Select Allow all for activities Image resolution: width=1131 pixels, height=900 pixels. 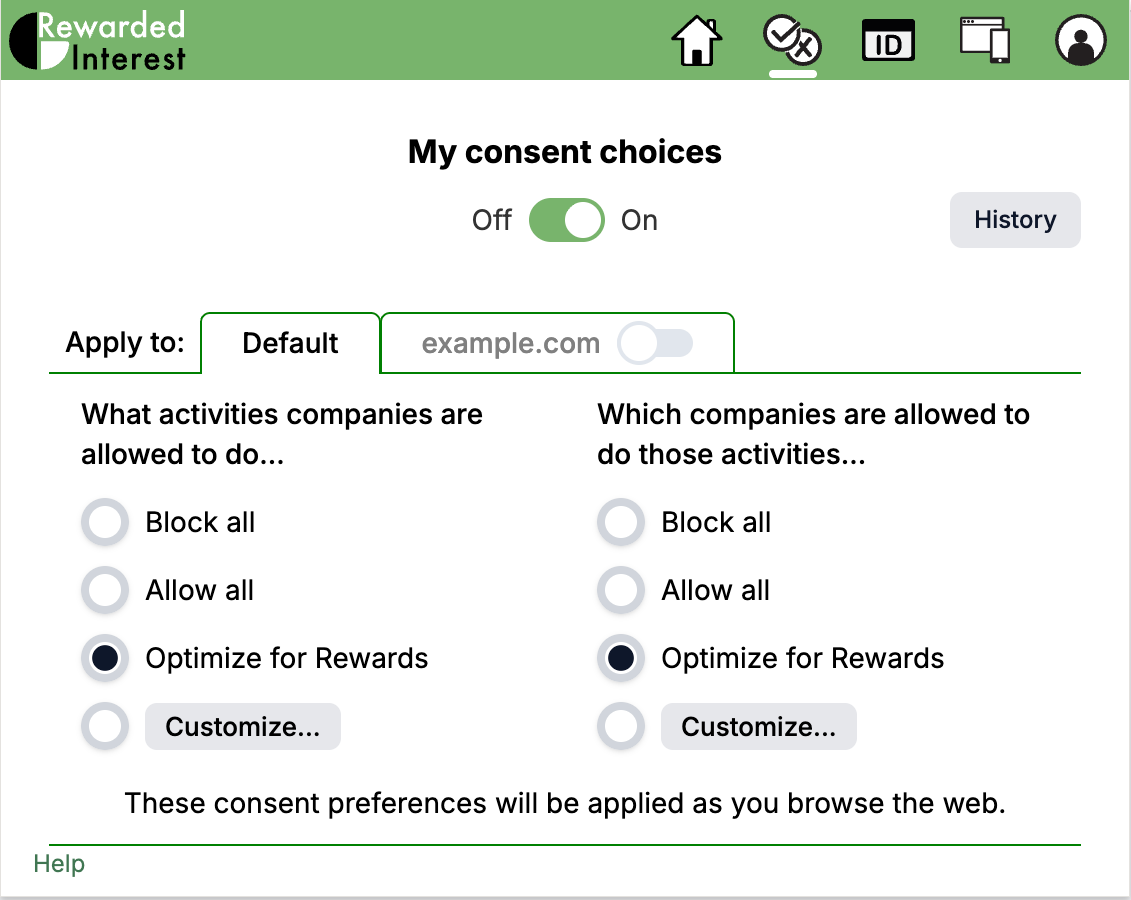click(x=105, y=590)
